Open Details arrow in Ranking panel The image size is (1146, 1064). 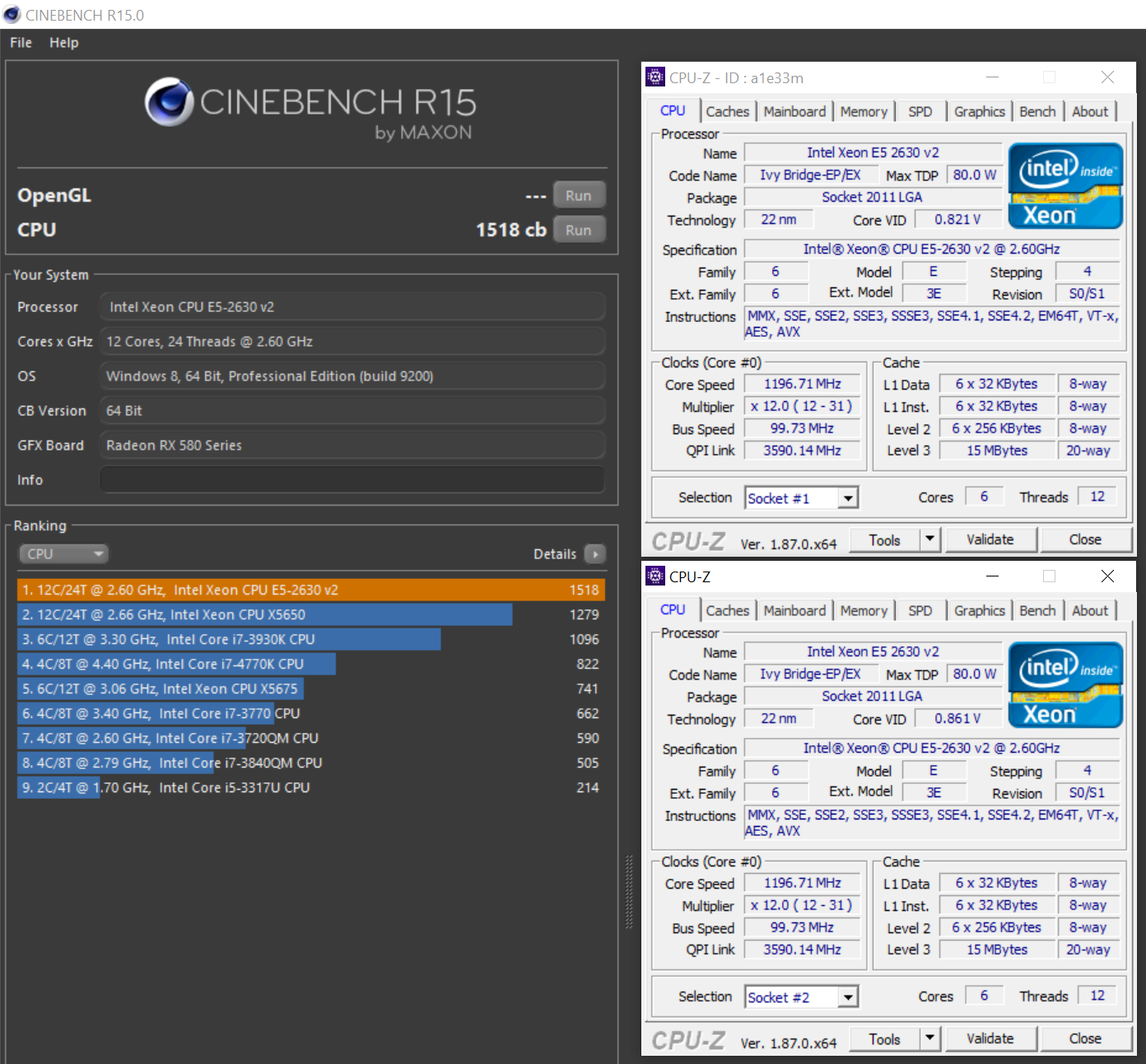point(594,553)
